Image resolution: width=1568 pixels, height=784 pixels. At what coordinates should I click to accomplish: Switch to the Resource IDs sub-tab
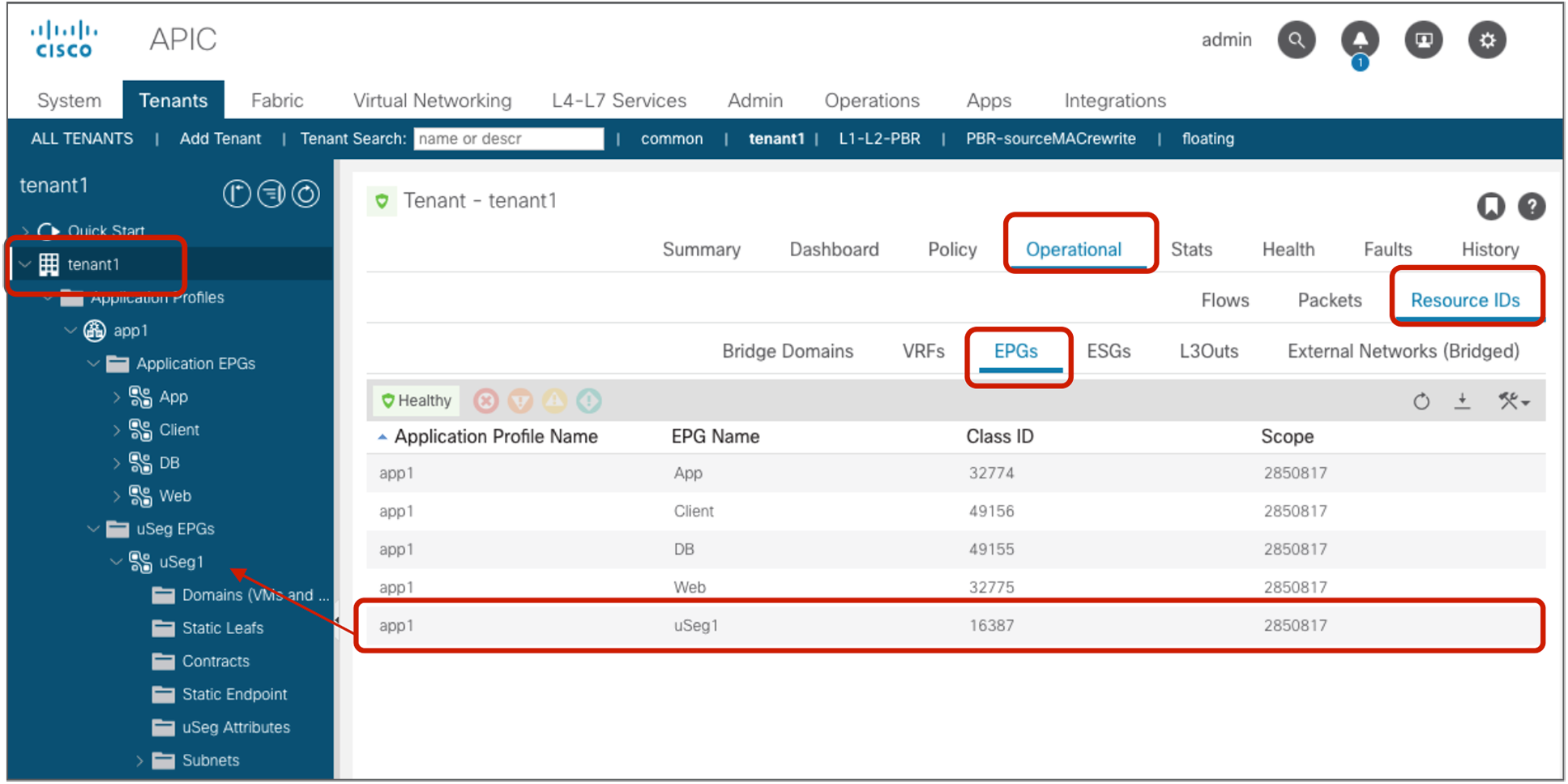(1465, 300)
